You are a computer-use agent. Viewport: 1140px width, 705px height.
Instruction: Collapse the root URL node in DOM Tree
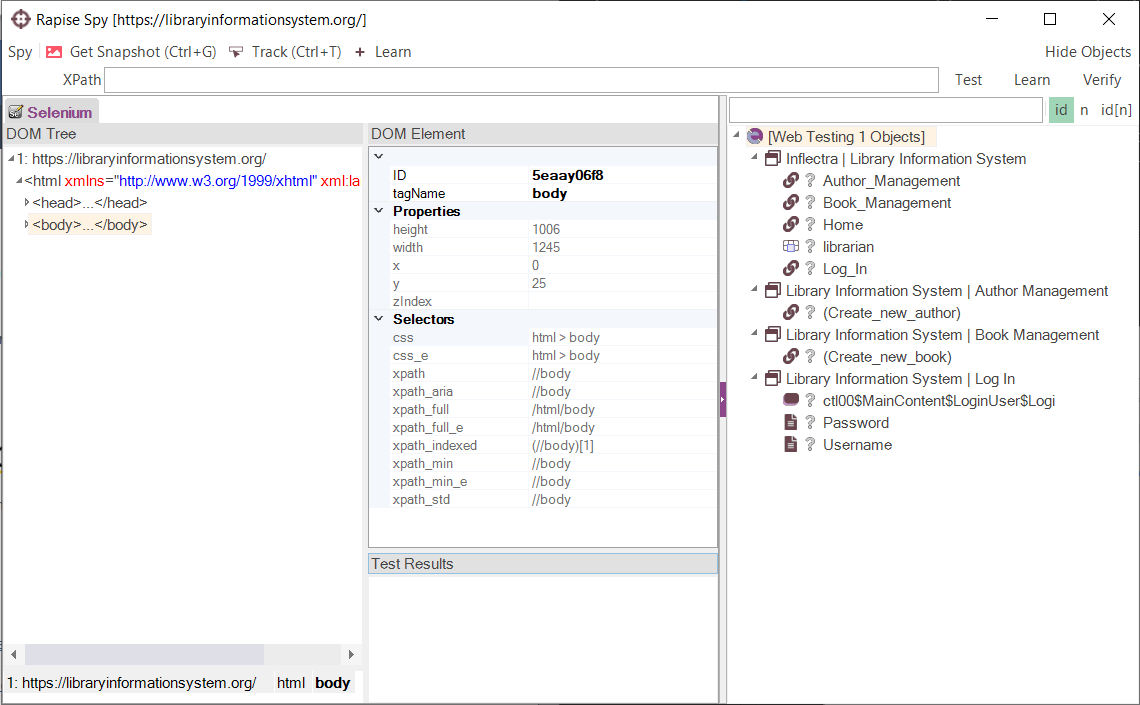[x=11, y=158]
